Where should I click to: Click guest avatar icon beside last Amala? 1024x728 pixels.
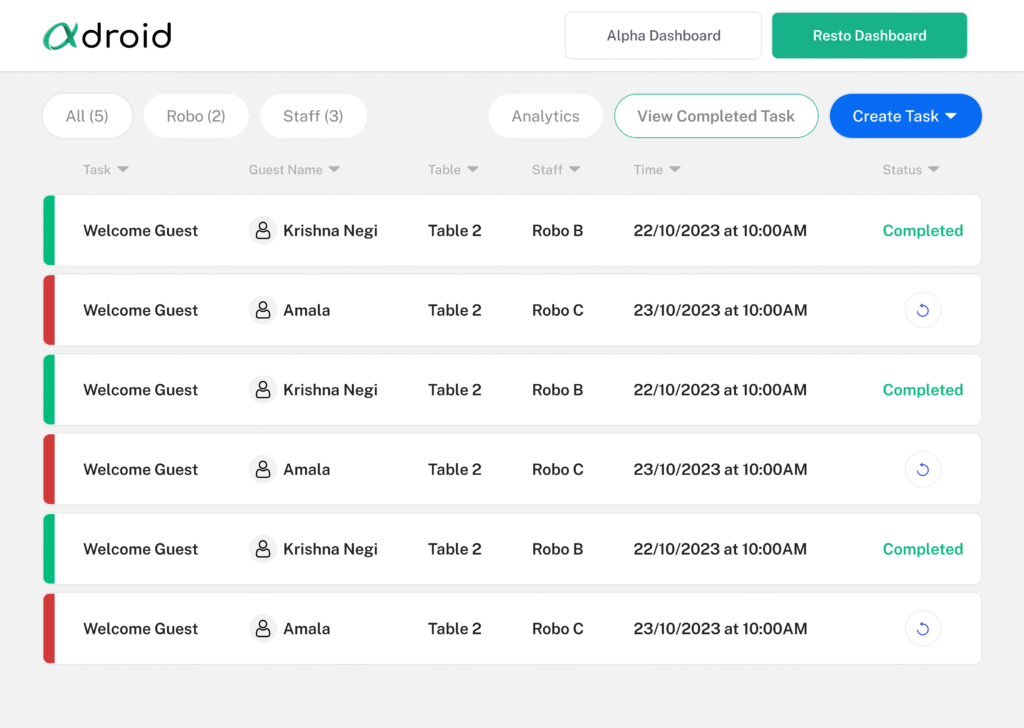[263, 629]
